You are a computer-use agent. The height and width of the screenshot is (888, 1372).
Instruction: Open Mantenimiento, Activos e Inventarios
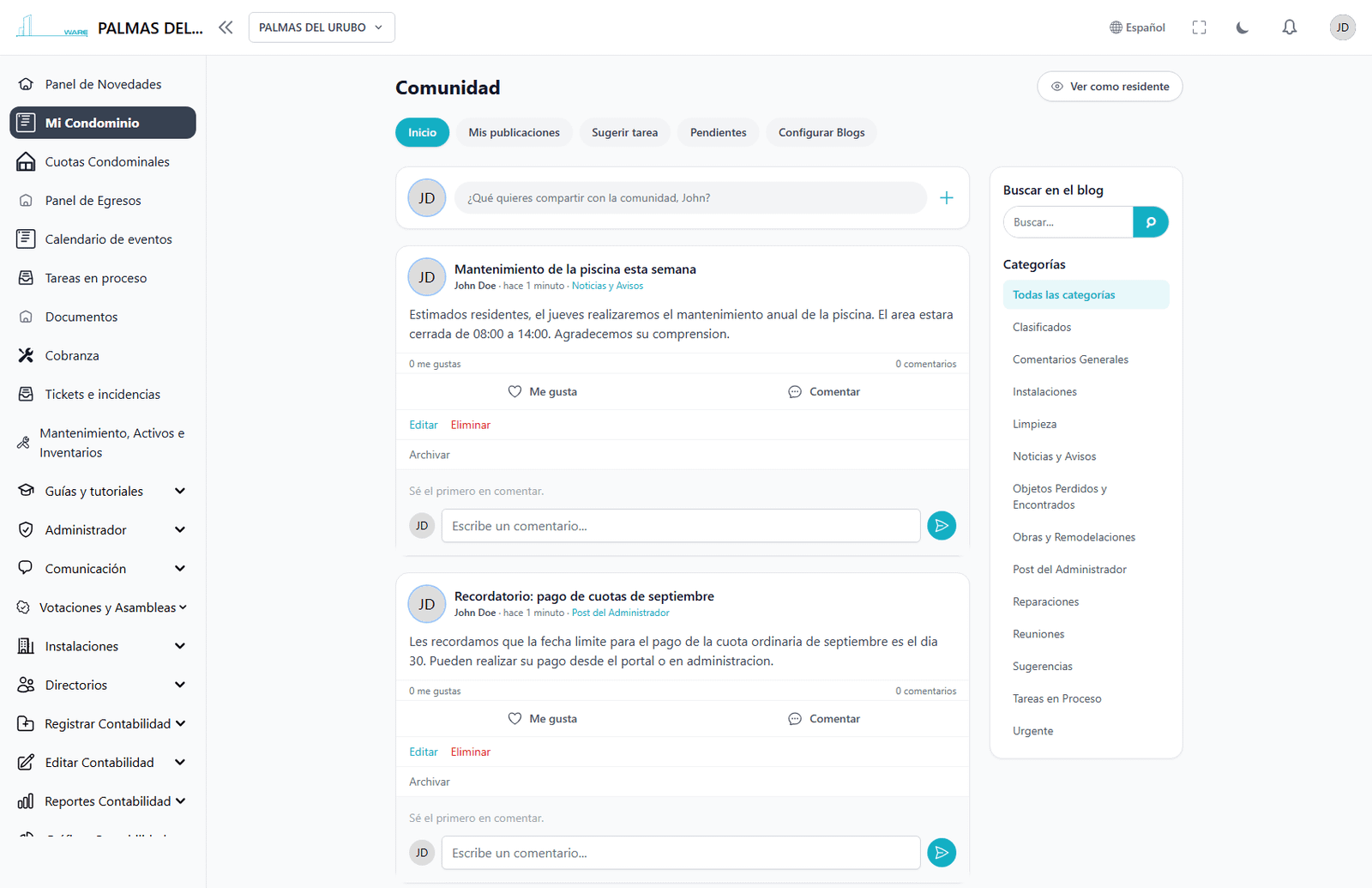[103, 443]
